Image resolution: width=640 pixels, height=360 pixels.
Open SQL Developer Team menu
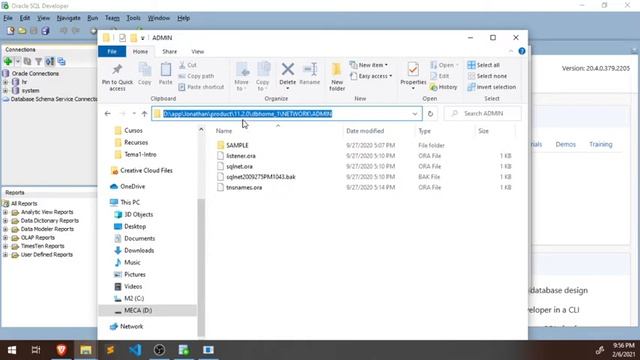112,18
